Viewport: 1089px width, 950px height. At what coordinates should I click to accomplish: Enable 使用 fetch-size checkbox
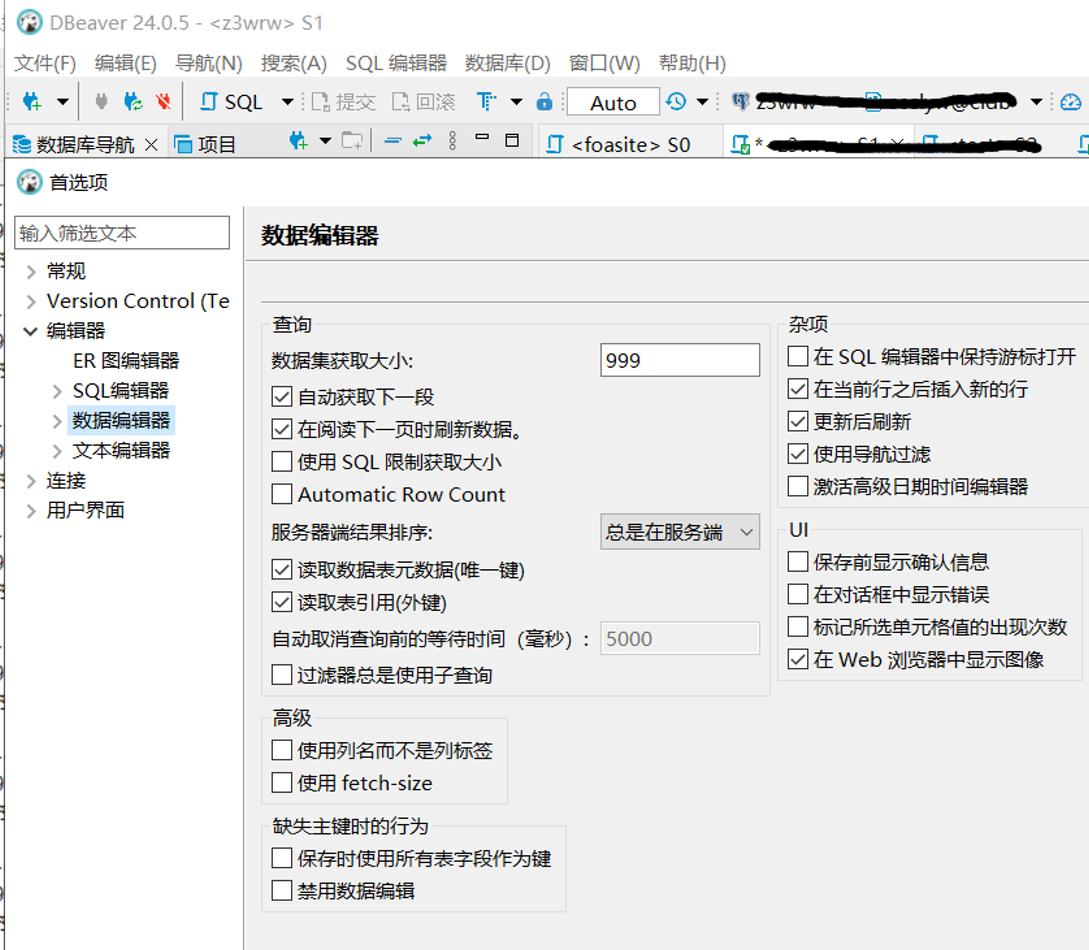tap(281, 783)
